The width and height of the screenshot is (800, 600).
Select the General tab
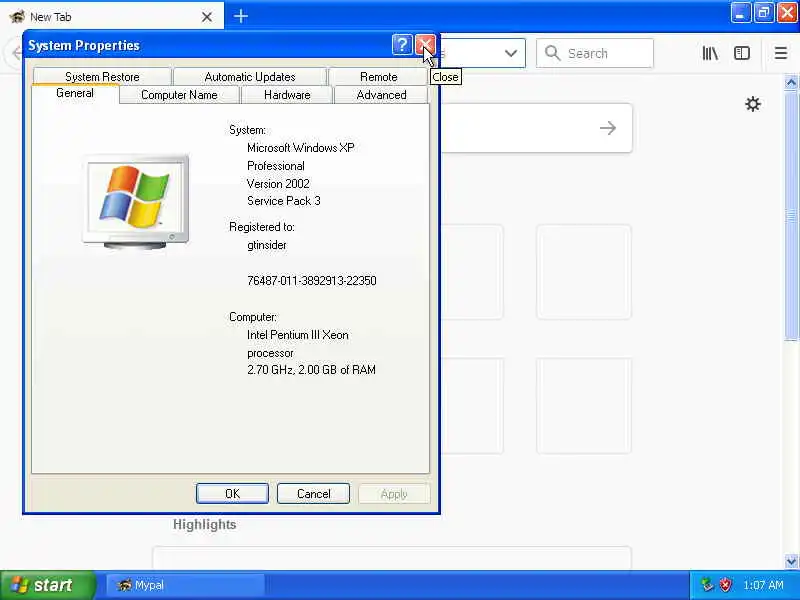(75, 93)
